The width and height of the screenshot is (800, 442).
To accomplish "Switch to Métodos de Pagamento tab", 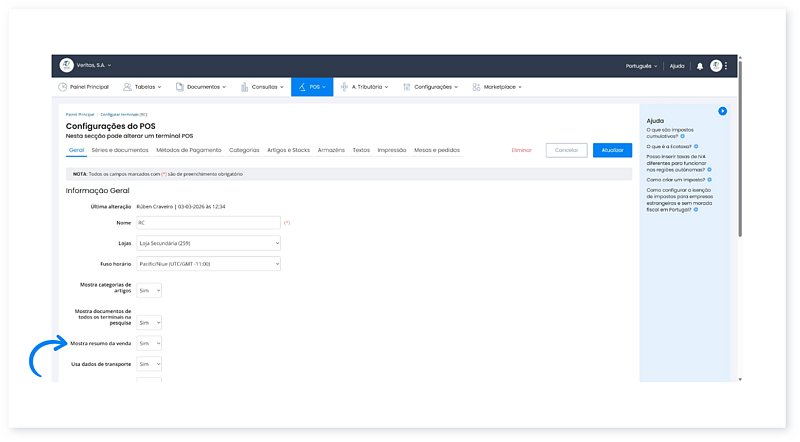I will (189, 150).
